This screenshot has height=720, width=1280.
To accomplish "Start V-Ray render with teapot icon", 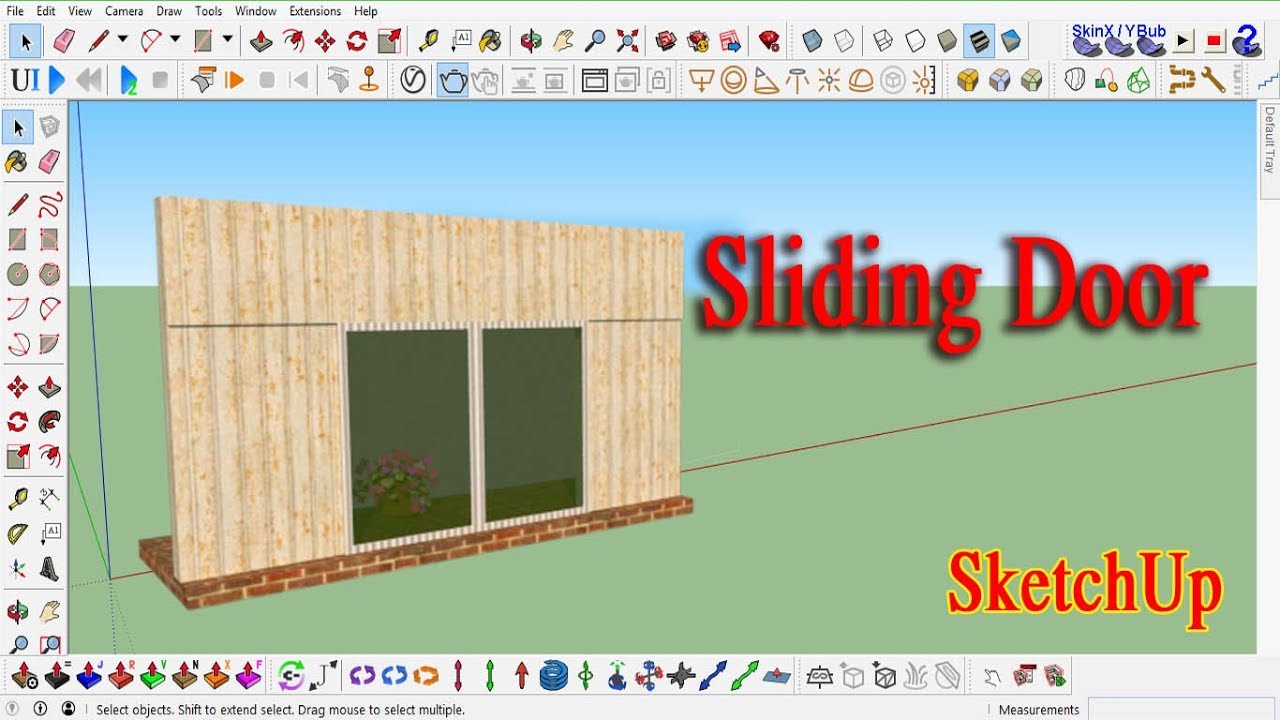I will click(x=453, y=79).
